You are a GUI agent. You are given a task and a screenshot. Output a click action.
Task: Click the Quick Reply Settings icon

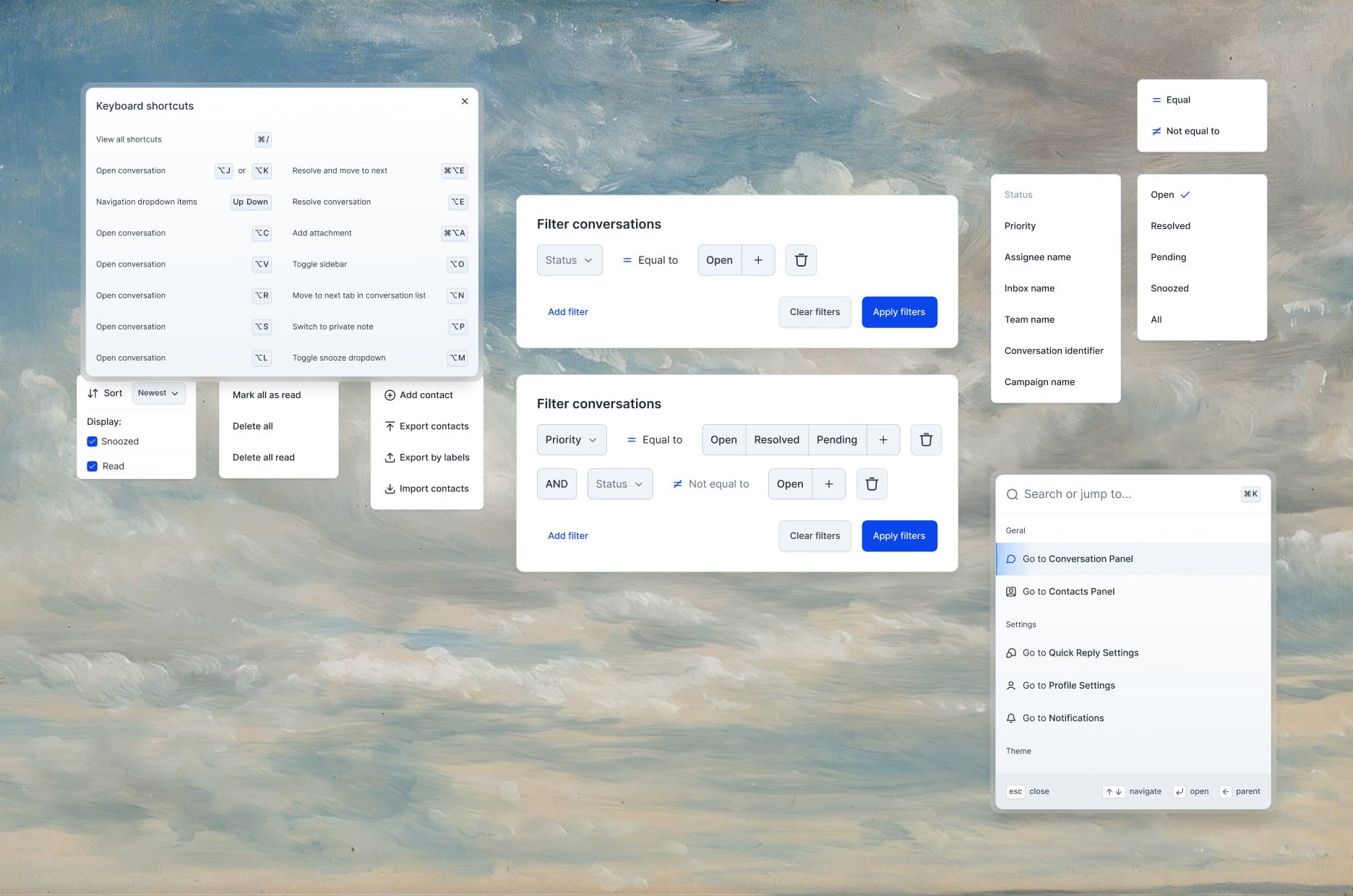(x=1011, y=653)
